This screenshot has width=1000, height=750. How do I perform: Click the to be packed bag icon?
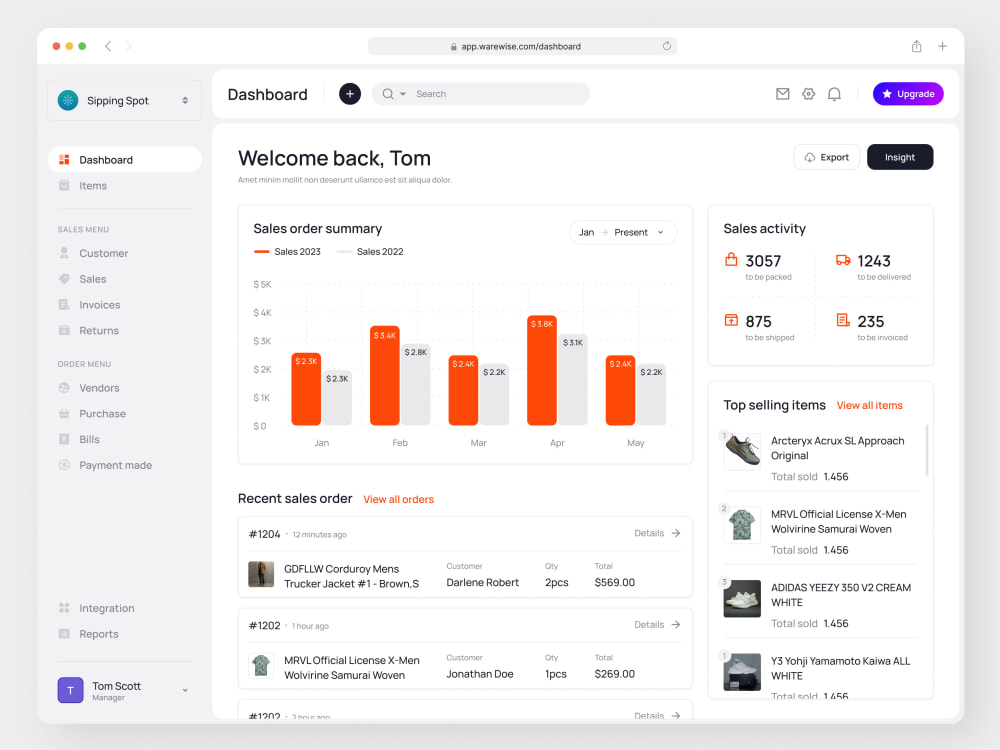point(731,260)
